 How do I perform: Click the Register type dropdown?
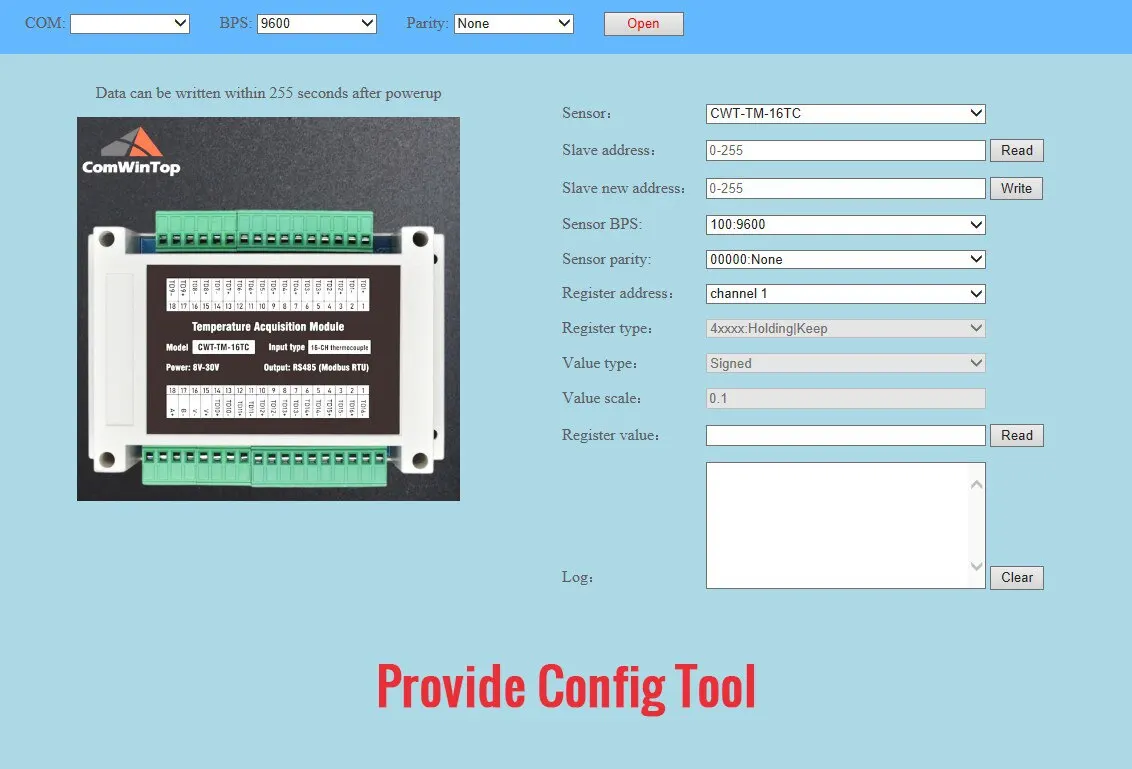pos(845,328)
